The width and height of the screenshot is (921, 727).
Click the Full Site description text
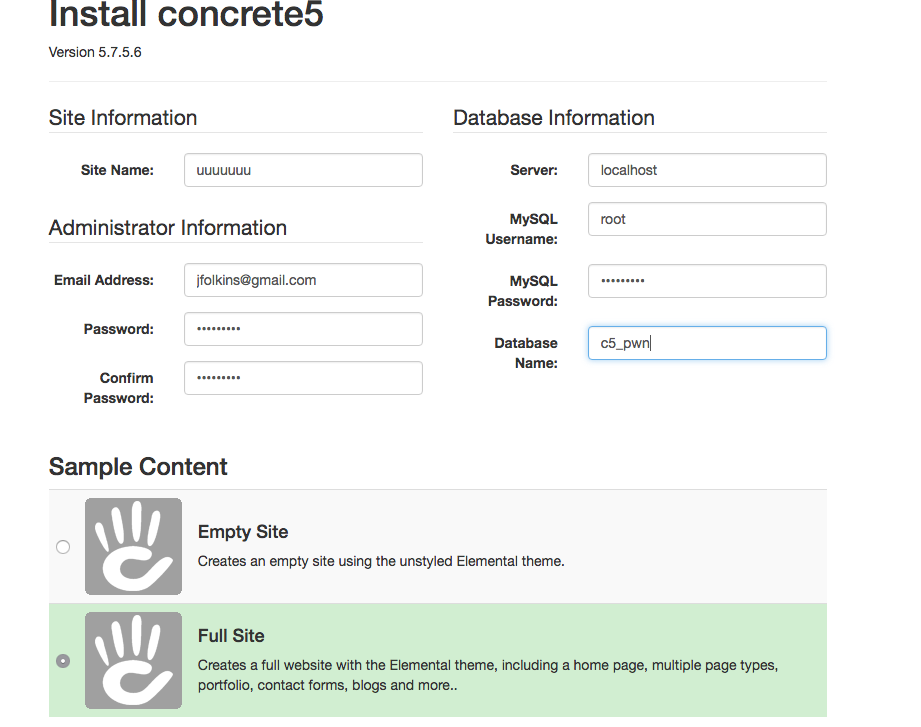(x=488, y=675)
